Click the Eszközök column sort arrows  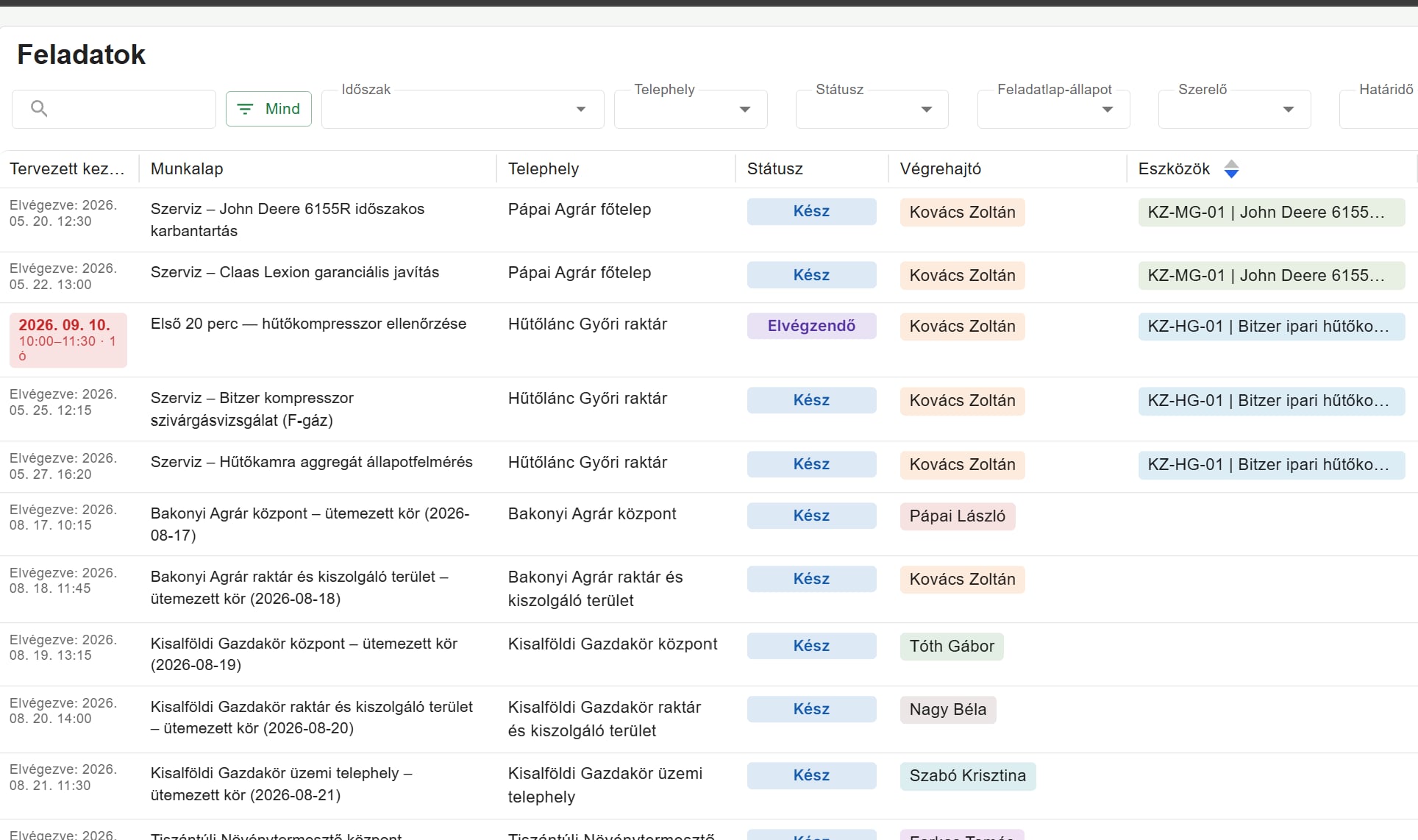click(x=1231, y=169)
